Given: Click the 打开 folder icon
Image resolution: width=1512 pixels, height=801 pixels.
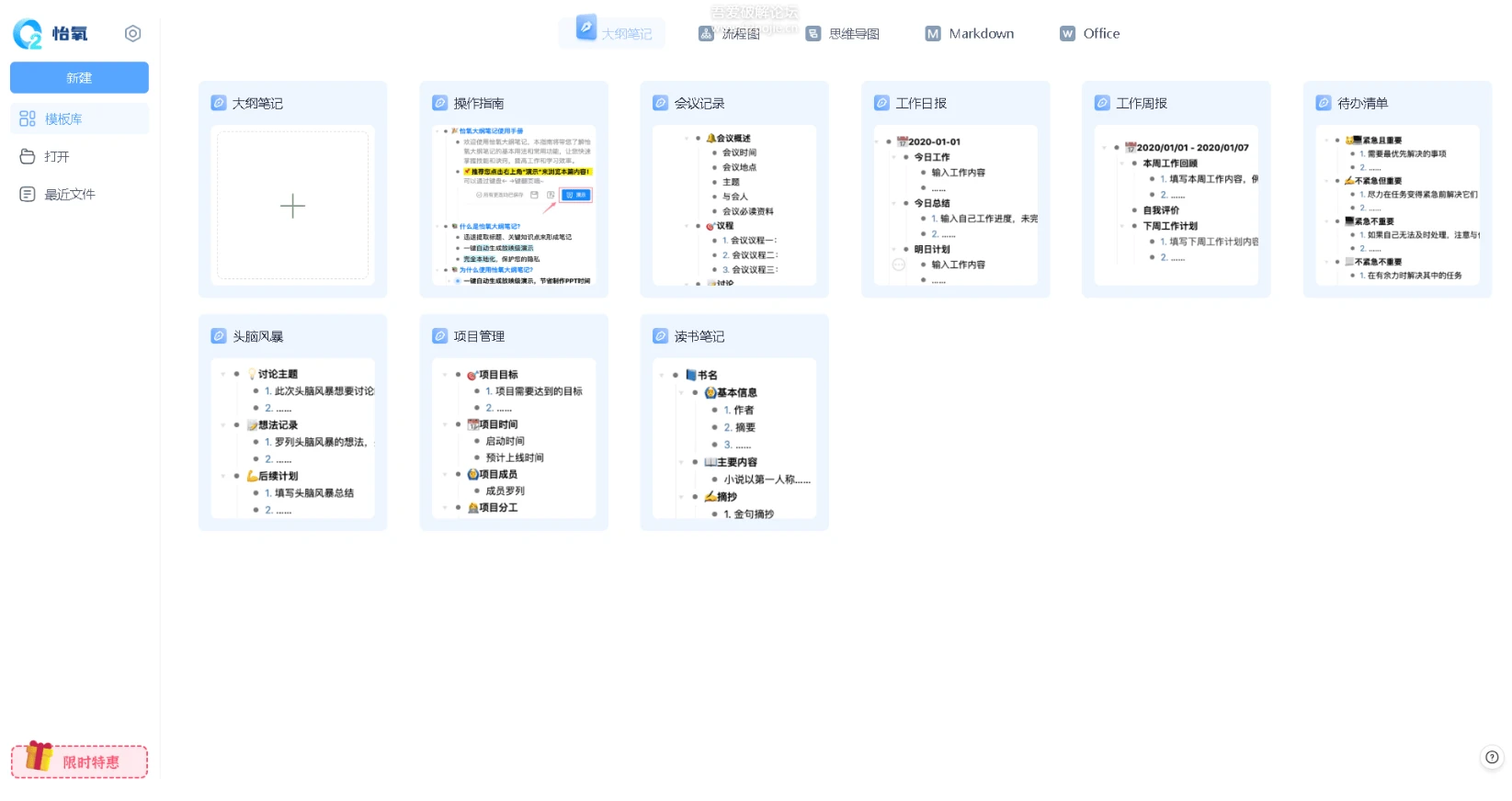Looking at the screenshot, I should [x=28, y=156].
